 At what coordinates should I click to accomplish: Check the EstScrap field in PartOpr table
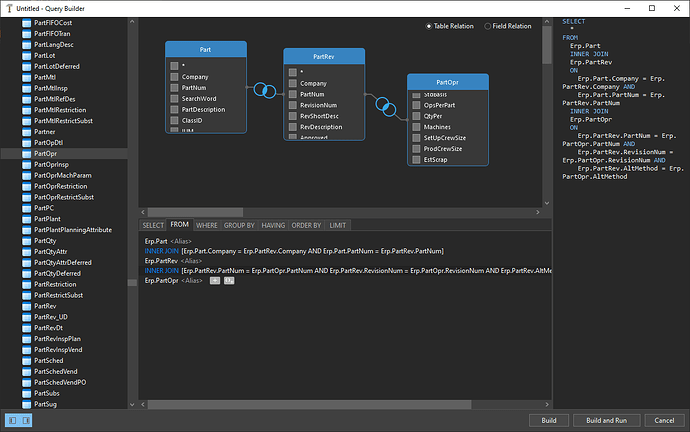[416, 160]
